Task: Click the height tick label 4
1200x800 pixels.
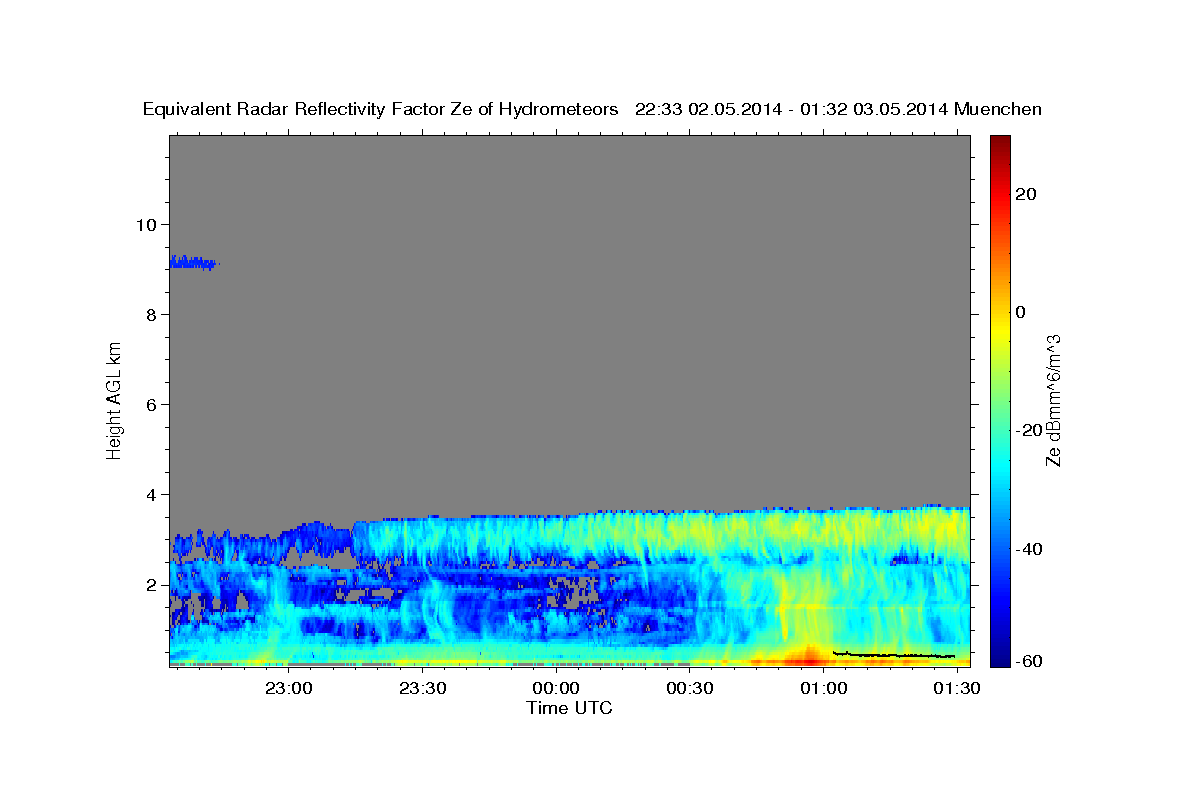Action: pos(153,494)
